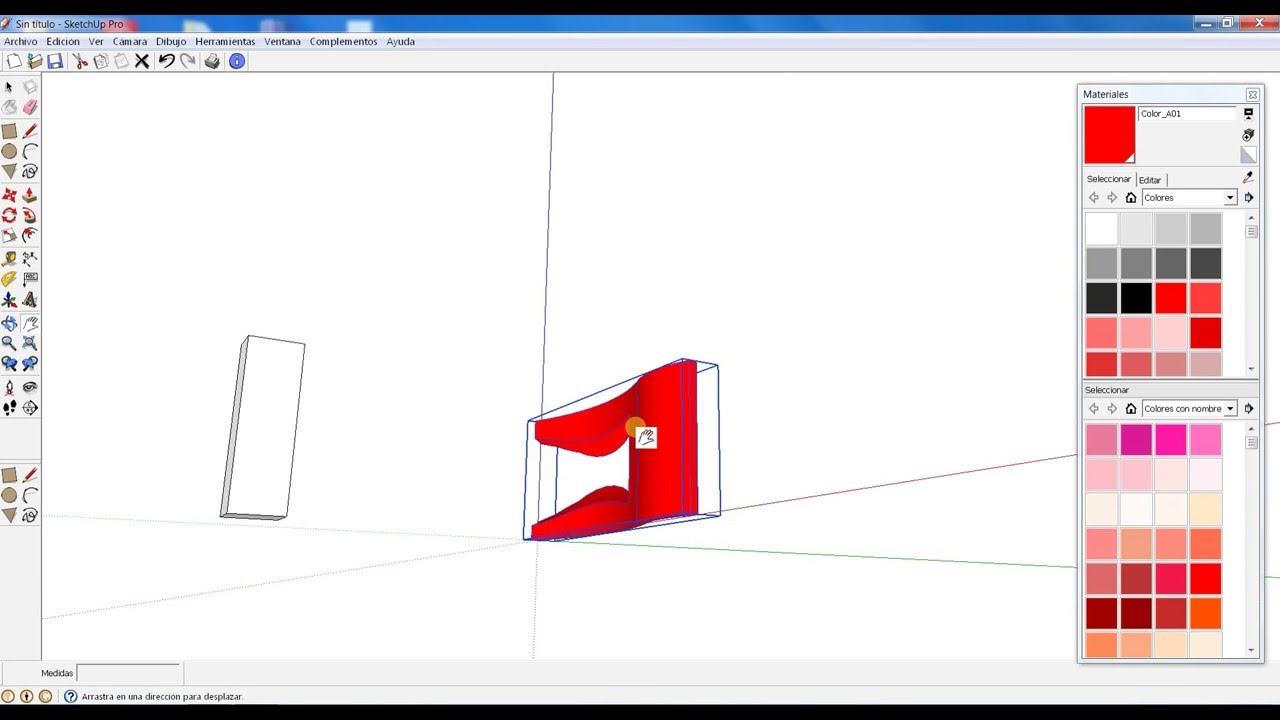Open the Cámara menu
Screen dimensions: 1280x720
[130, 41]
